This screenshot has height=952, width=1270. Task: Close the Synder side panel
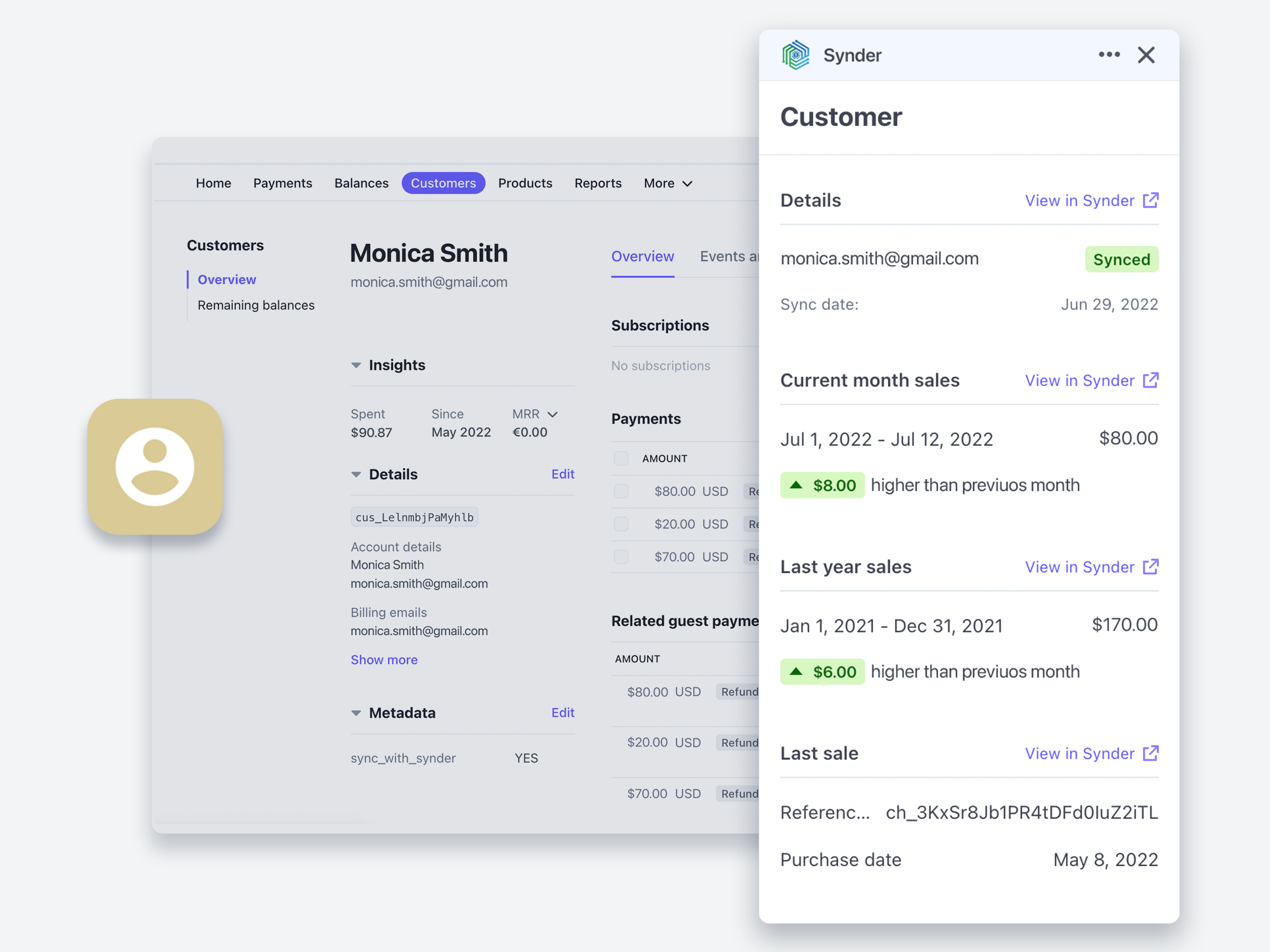[1146, 54]
